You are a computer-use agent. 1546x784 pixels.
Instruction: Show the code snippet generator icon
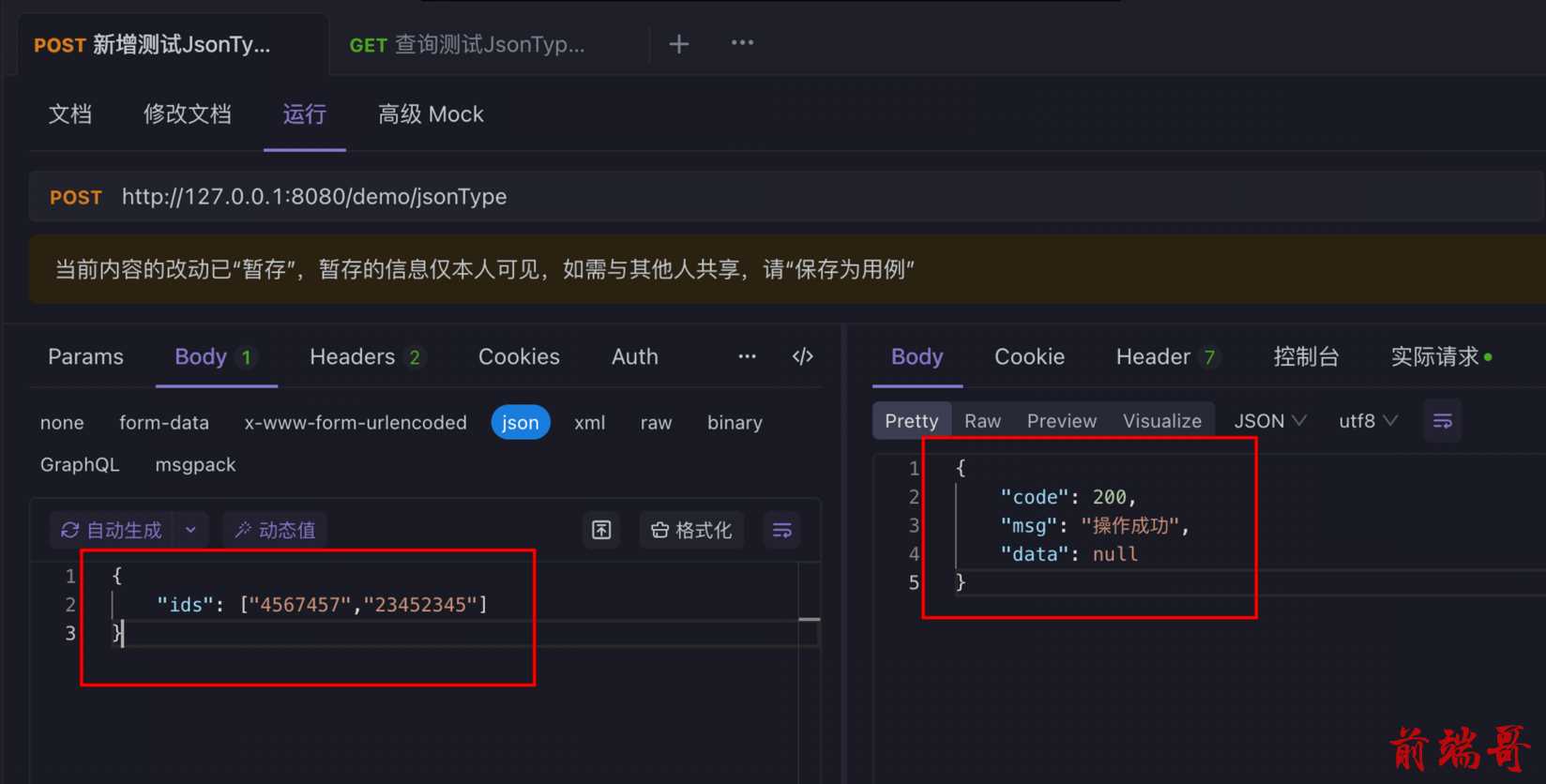tap(803, 356)
